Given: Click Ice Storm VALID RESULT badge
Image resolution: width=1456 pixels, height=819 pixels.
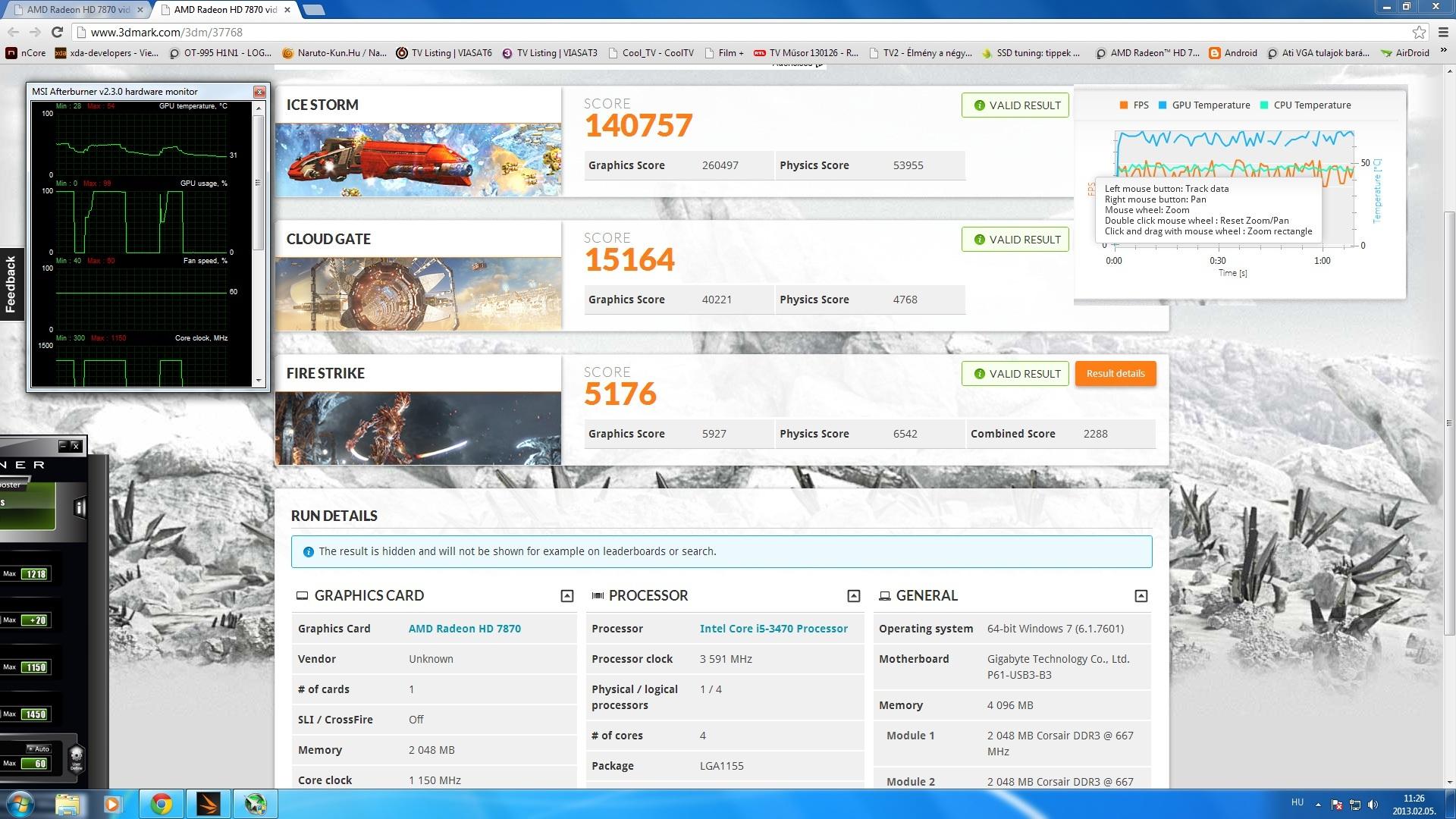Looking at the screenshot, I should [x=1015, y=105].
